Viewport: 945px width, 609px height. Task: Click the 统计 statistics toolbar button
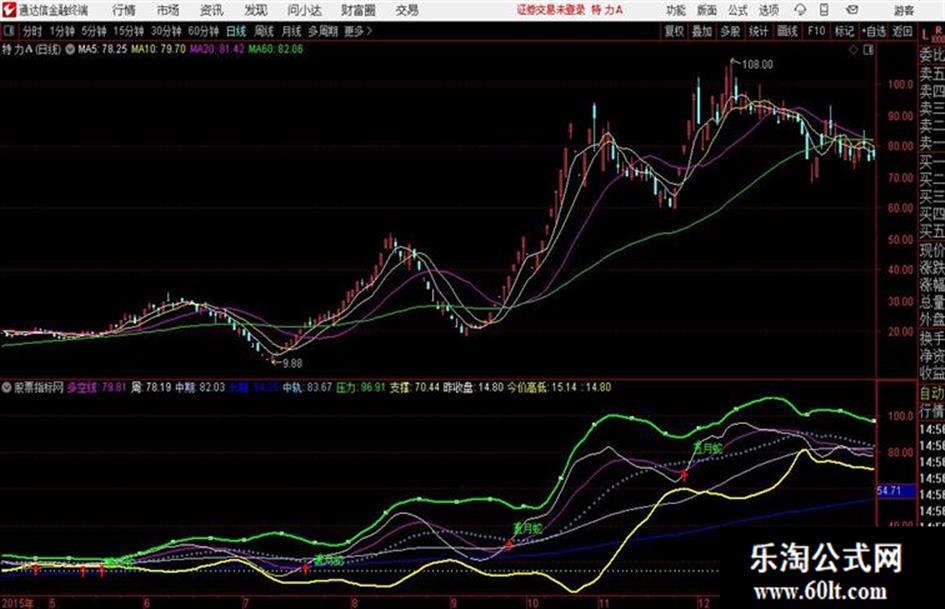(x=758, y=31)
